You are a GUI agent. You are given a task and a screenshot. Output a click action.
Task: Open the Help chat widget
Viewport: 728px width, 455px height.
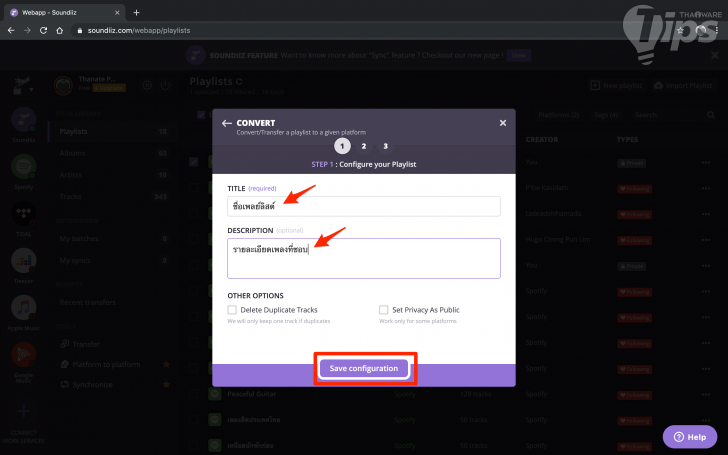point(689,437)
